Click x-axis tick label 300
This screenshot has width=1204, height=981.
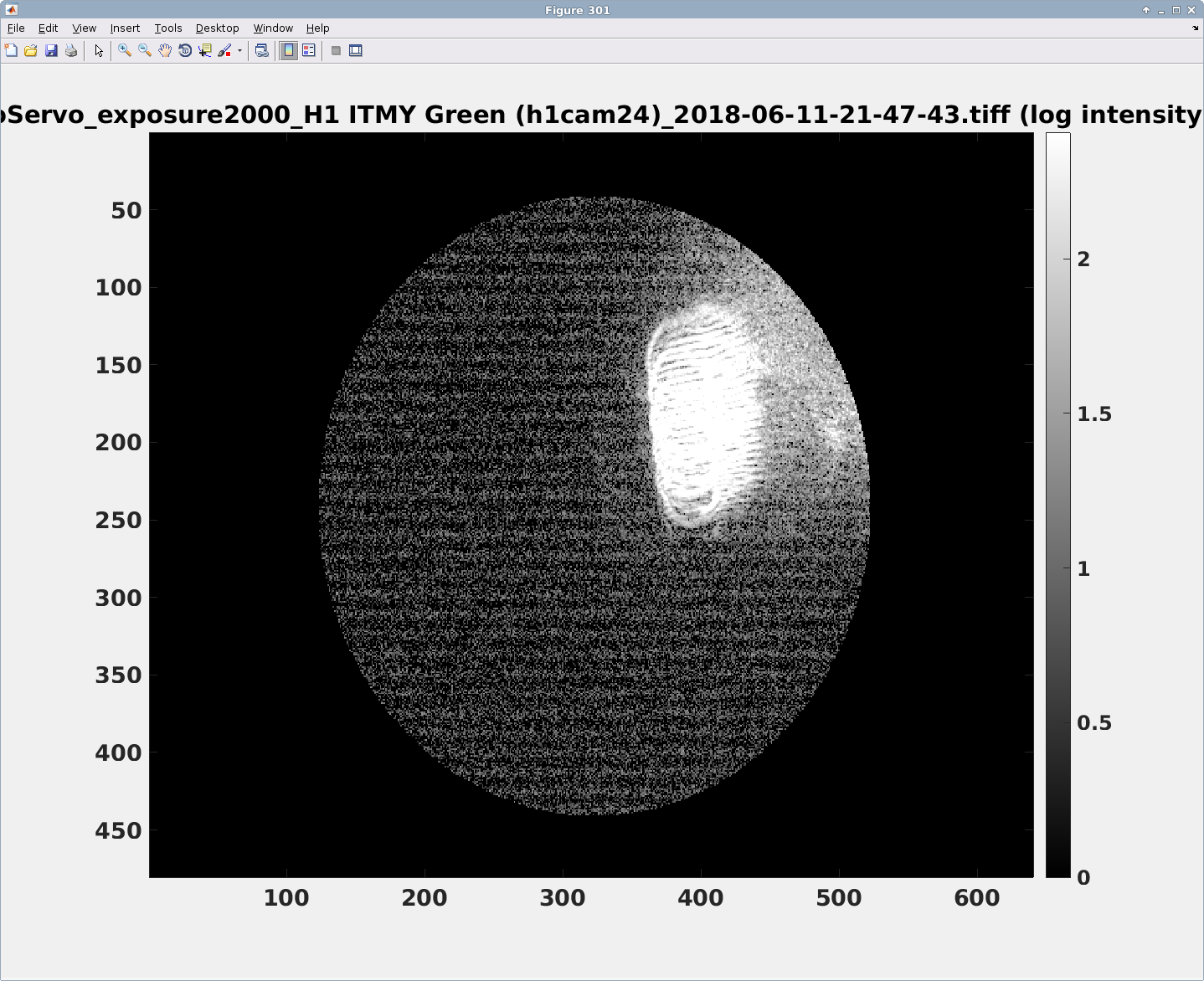[563, 898]
